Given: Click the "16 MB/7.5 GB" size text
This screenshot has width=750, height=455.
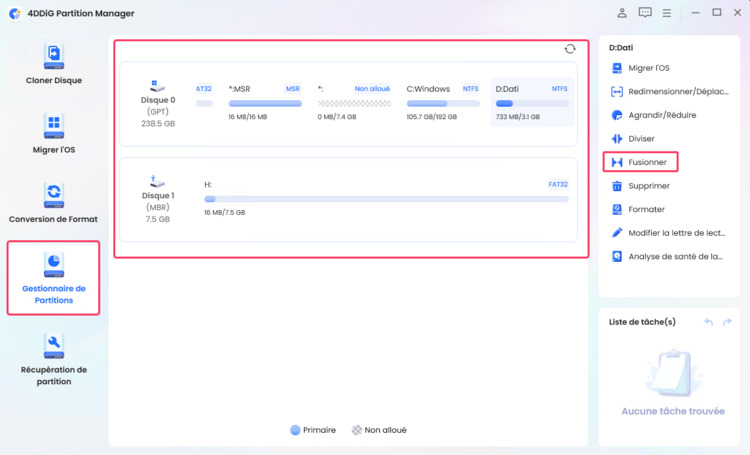Looking at the screenshot, I should (x=224, y=212).
